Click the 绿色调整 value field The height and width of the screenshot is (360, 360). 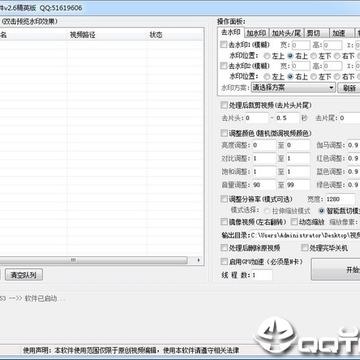353,185
